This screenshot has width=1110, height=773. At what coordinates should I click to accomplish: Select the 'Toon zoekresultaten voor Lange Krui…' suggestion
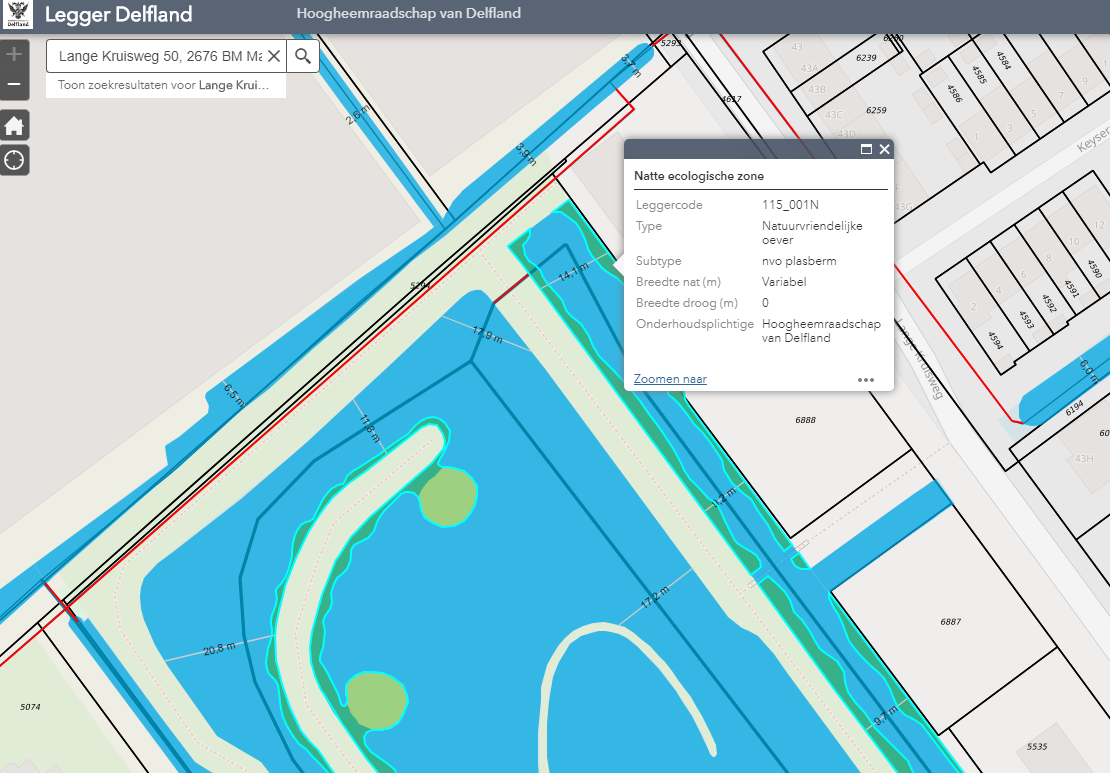point(164,86)
